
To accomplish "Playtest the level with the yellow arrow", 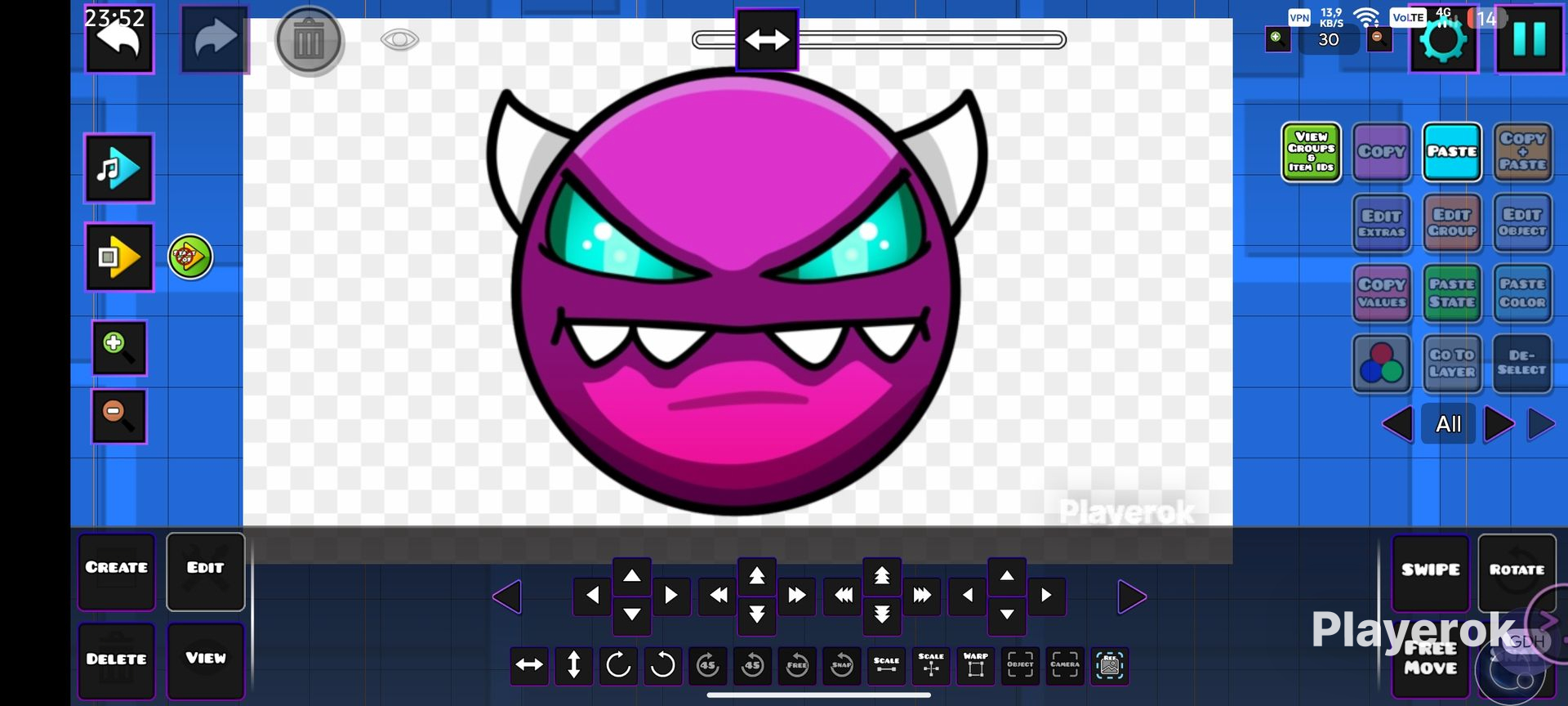I will tap(119, 257).
